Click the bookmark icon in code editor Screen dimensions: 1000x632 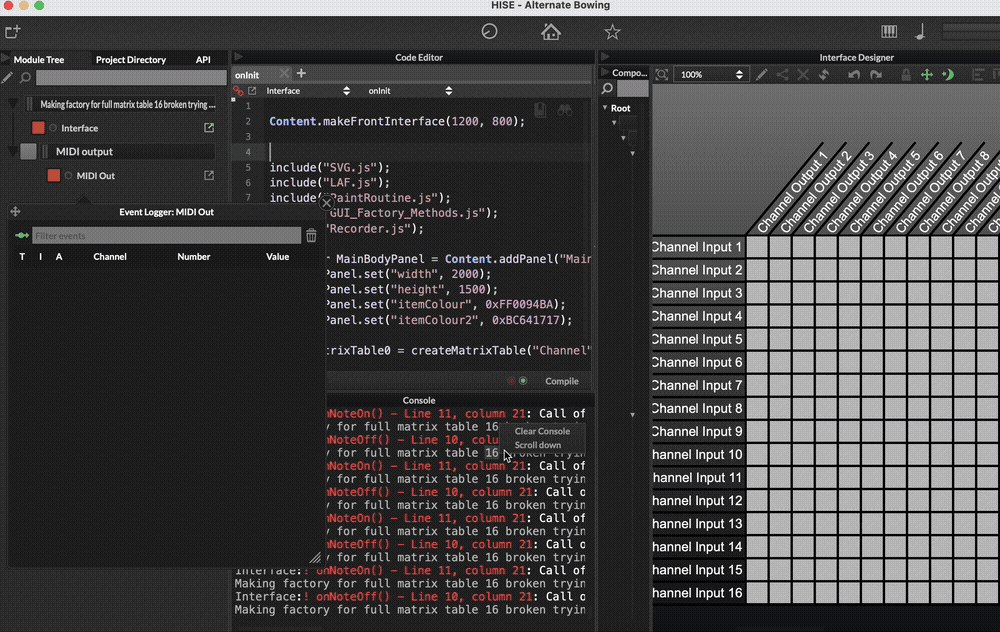(x=540, y=110)
